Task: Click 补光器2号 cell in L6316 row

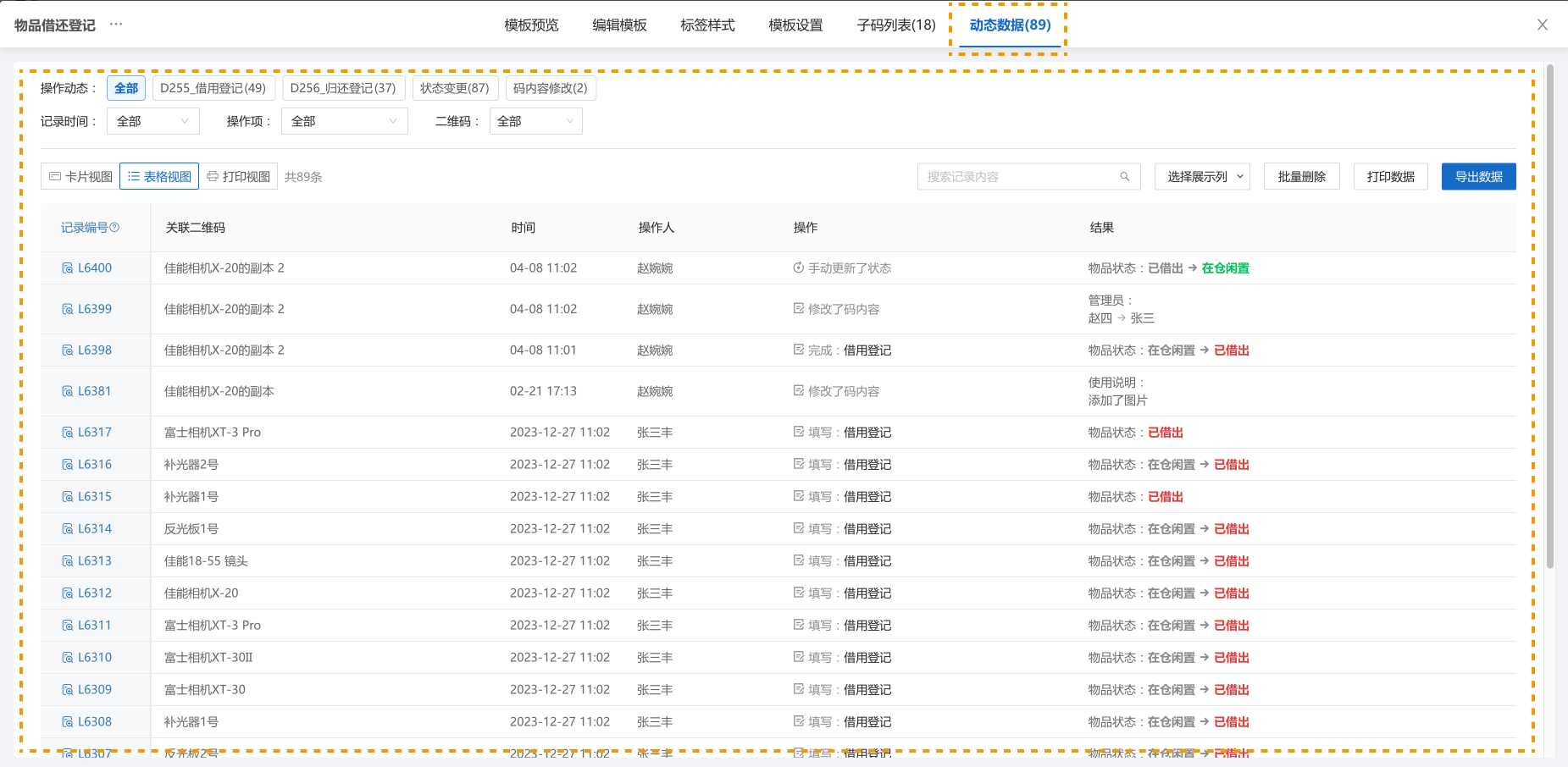Action: pos(191,465)
